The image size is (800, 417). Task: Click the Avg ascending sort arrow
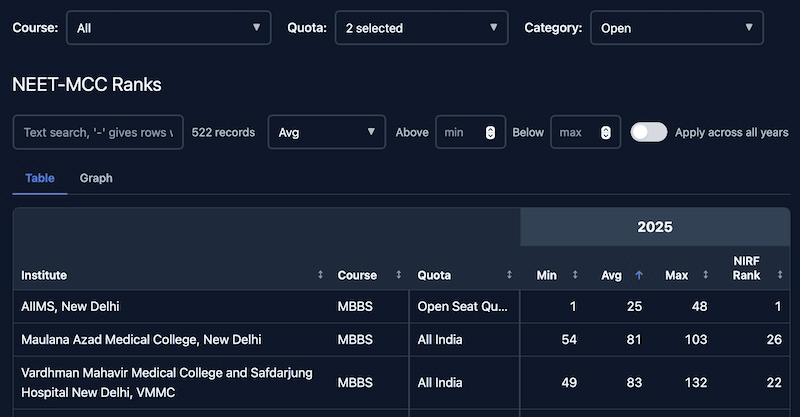[639, 275]
